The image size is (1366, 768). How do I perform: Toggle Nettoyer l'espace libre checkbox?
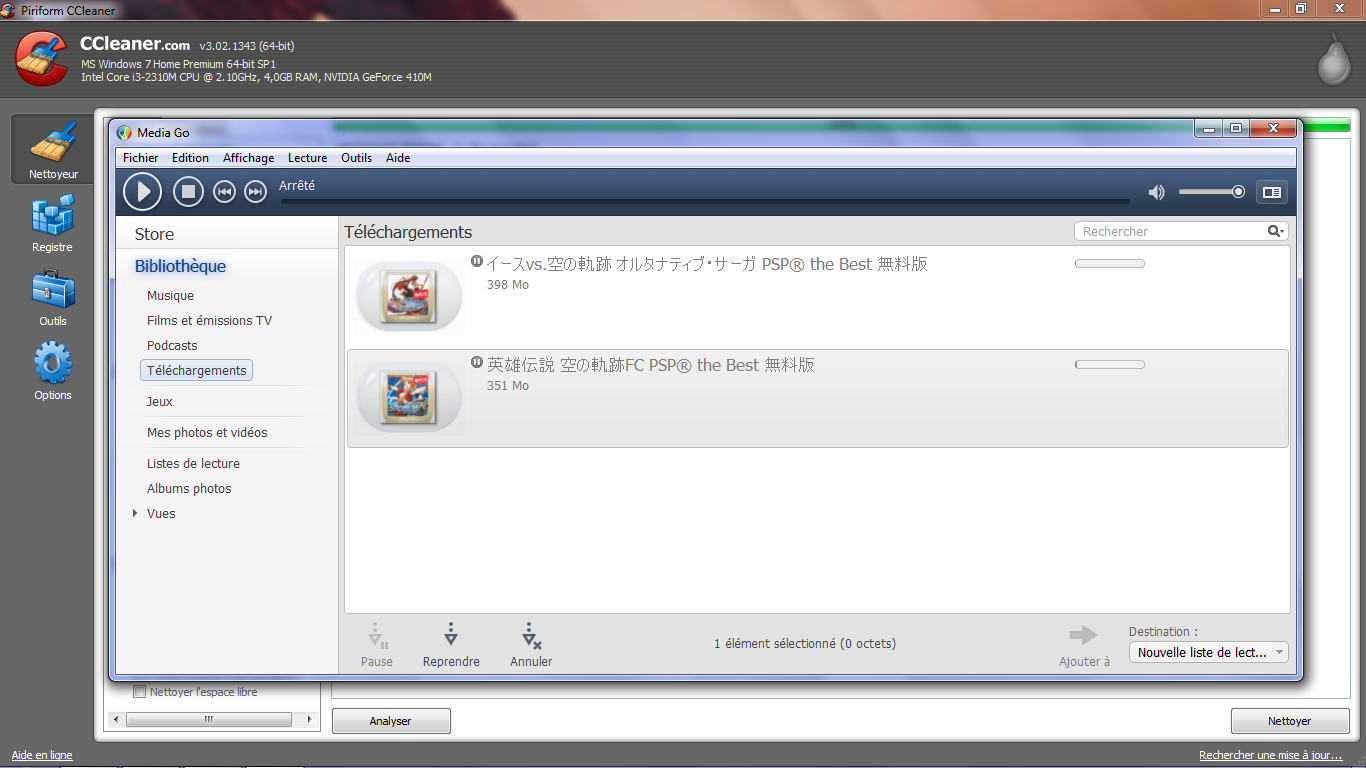pyautogui.click(x=140, y=691)
